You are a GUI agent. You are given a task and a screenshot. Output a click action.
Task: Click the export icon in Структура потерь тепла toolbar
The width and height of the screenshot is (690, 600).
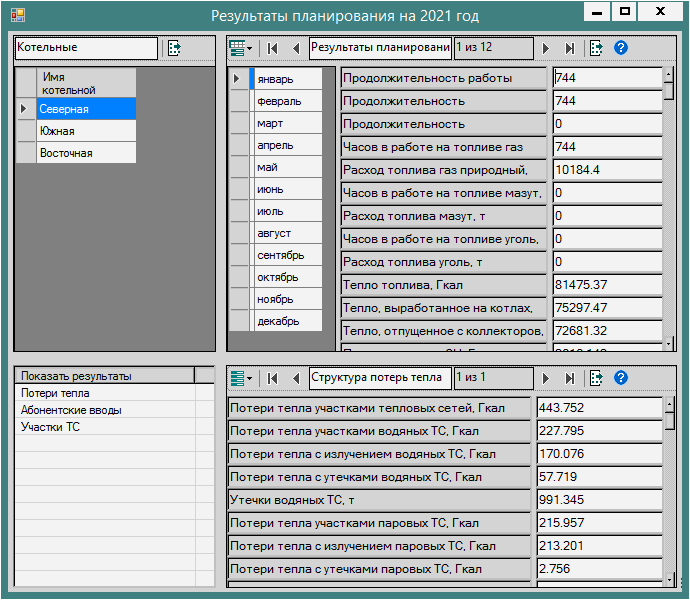597,378
